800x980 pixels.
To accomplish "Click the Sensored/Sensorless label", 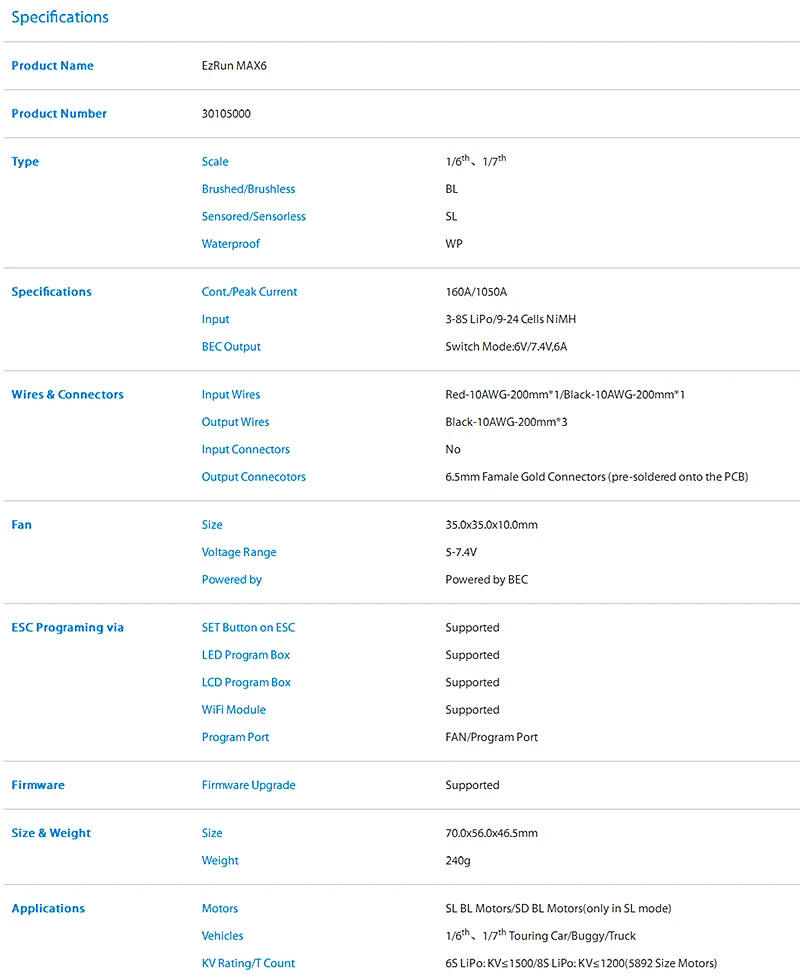I will point(254,216).
